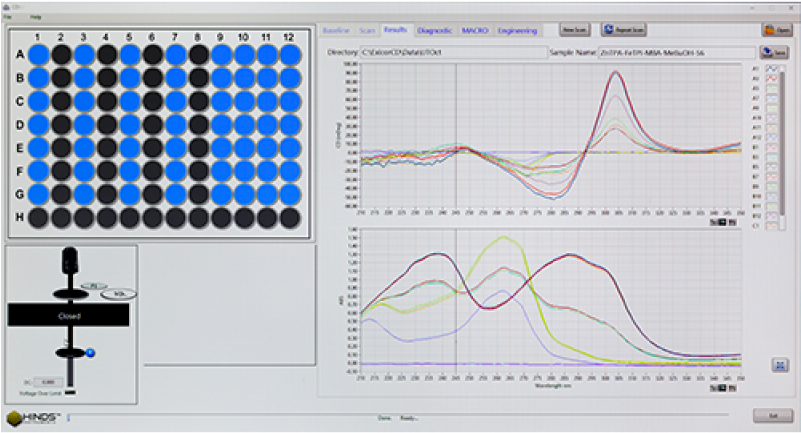This screenshot has width=801, height=433.
Task: Click the blue indicator on the optical diagram
Action: 89,352
